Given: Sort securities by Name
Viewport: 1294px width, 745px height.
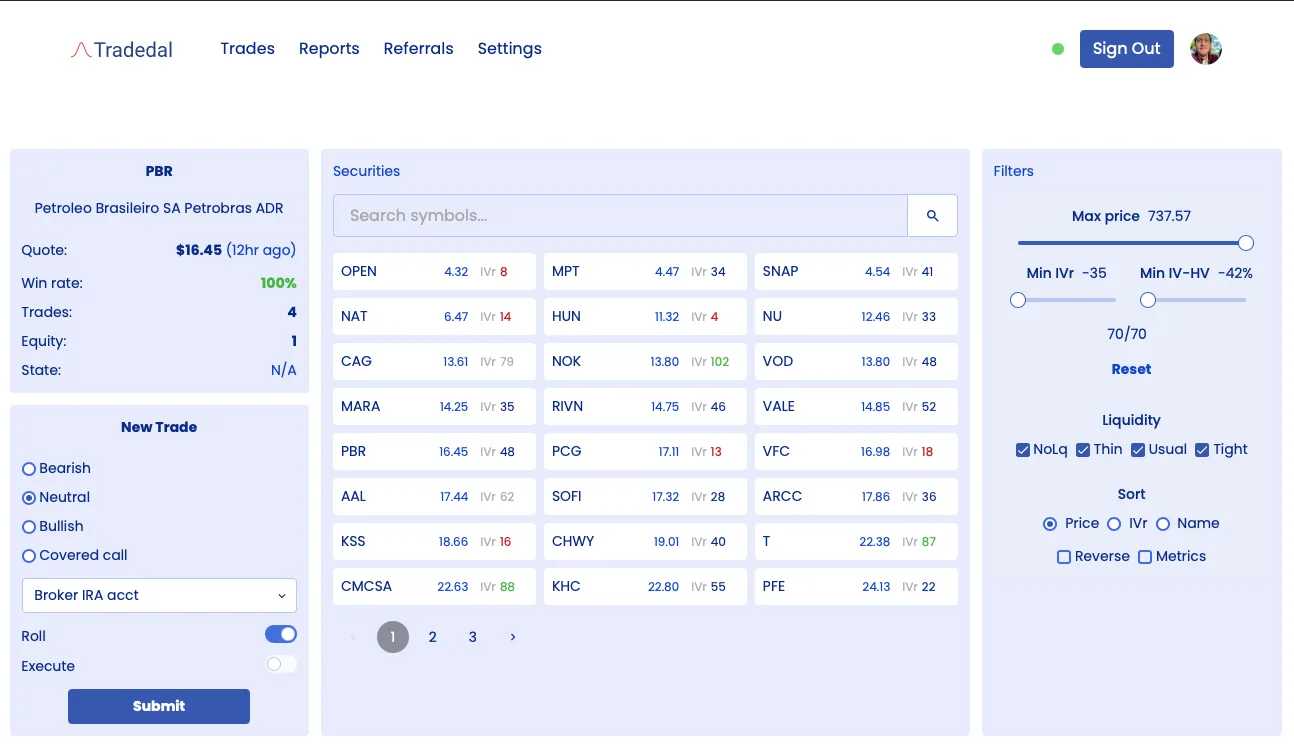Looking at the screenshot, I should [x=1163, y=524].
